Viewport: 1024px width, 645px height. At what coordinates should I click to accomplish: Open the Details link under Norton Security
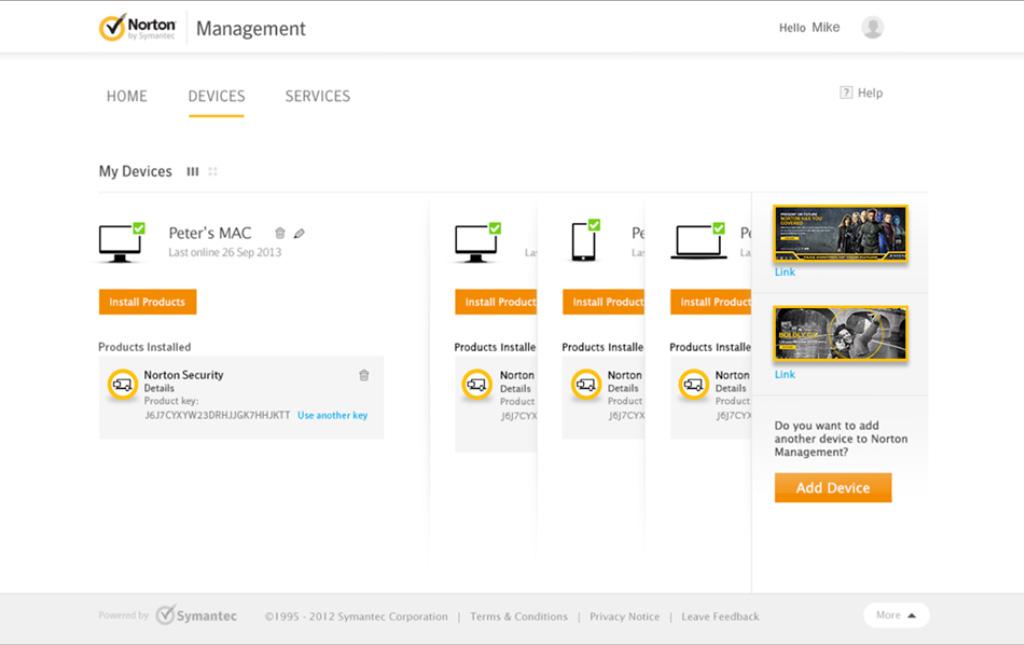tap(159, 388)
